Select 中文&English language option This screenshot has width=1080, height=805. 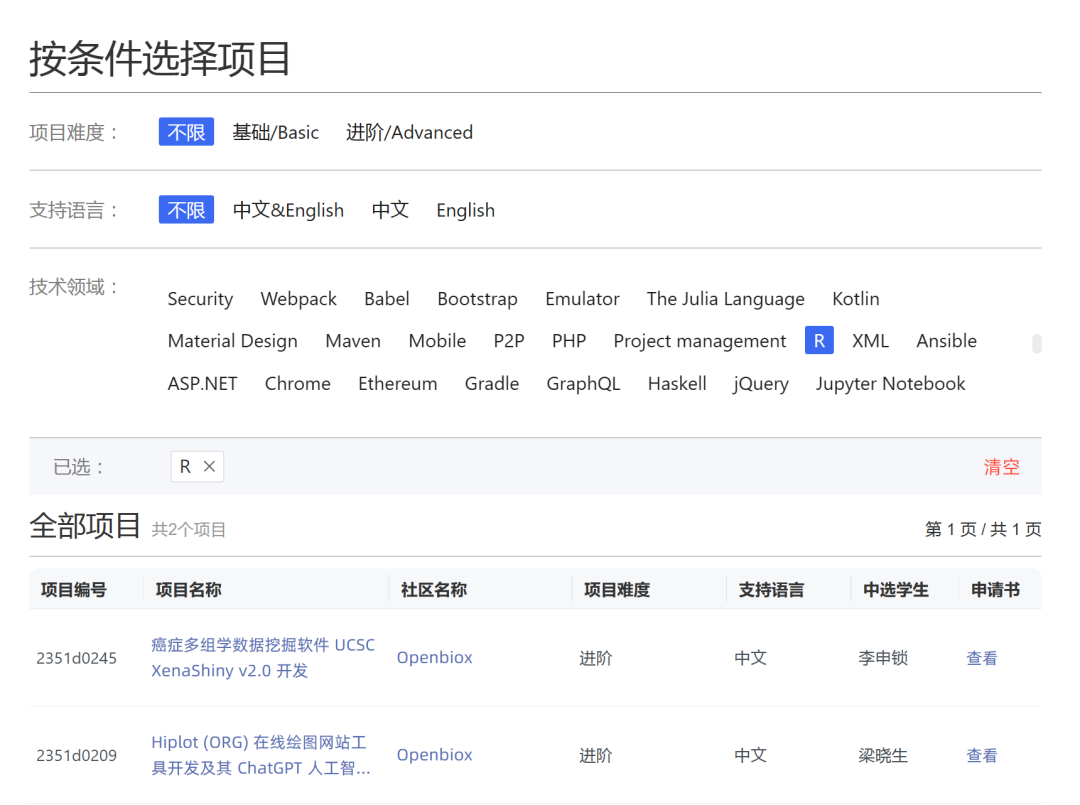288,210
